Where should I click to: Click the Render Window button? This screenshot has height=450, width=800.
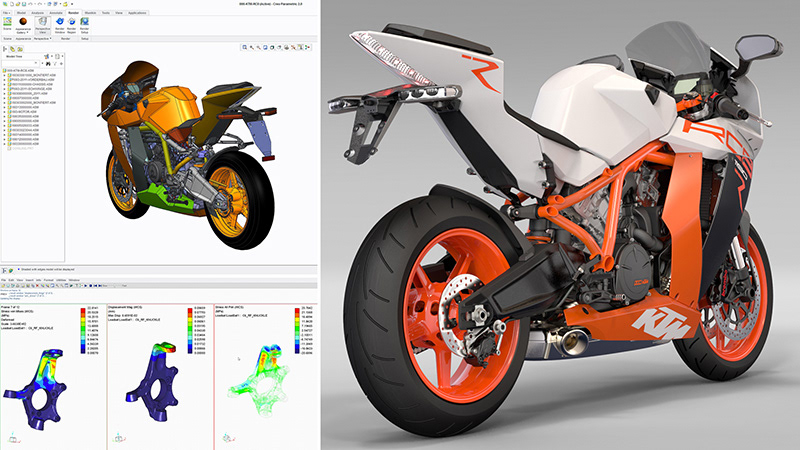[x=60, y=26]
